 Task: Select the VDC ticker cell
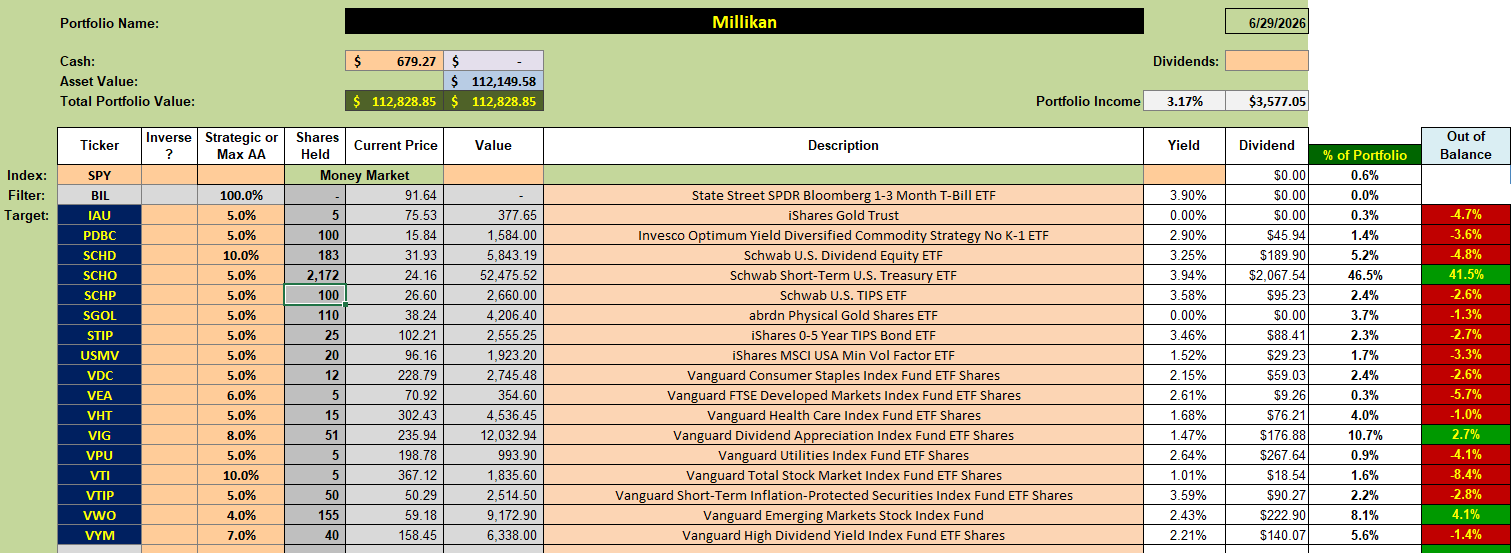tap(99, 375)
